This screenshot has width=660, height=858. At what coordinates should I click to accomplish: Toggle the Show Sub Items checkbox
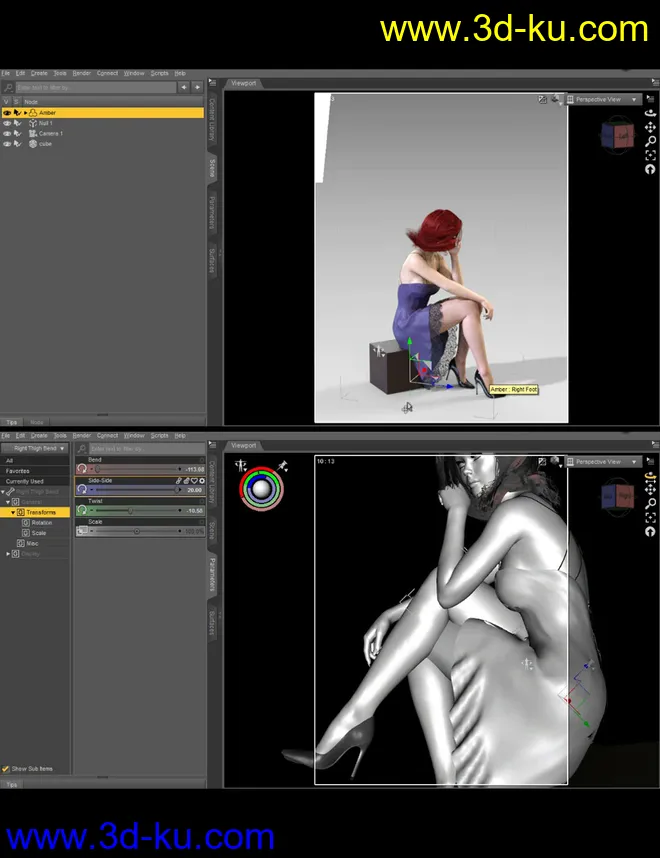coord(6,769)
